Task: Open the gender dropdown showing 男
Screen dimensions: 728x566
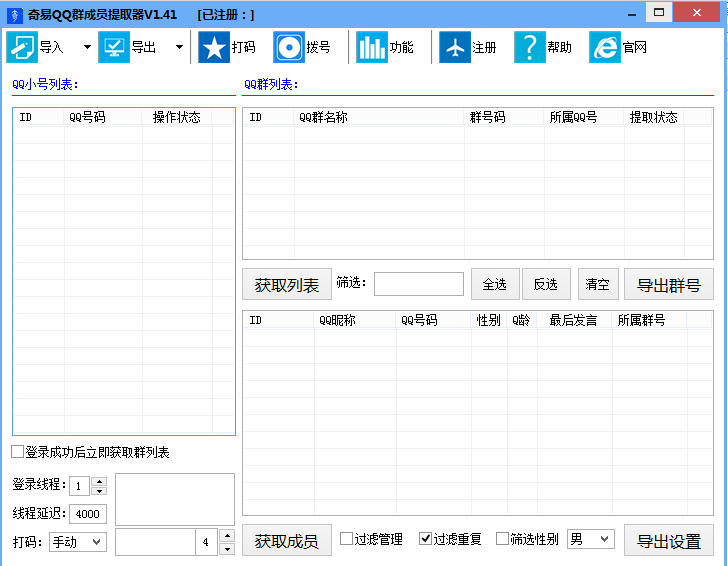Action: coord(591,539)
